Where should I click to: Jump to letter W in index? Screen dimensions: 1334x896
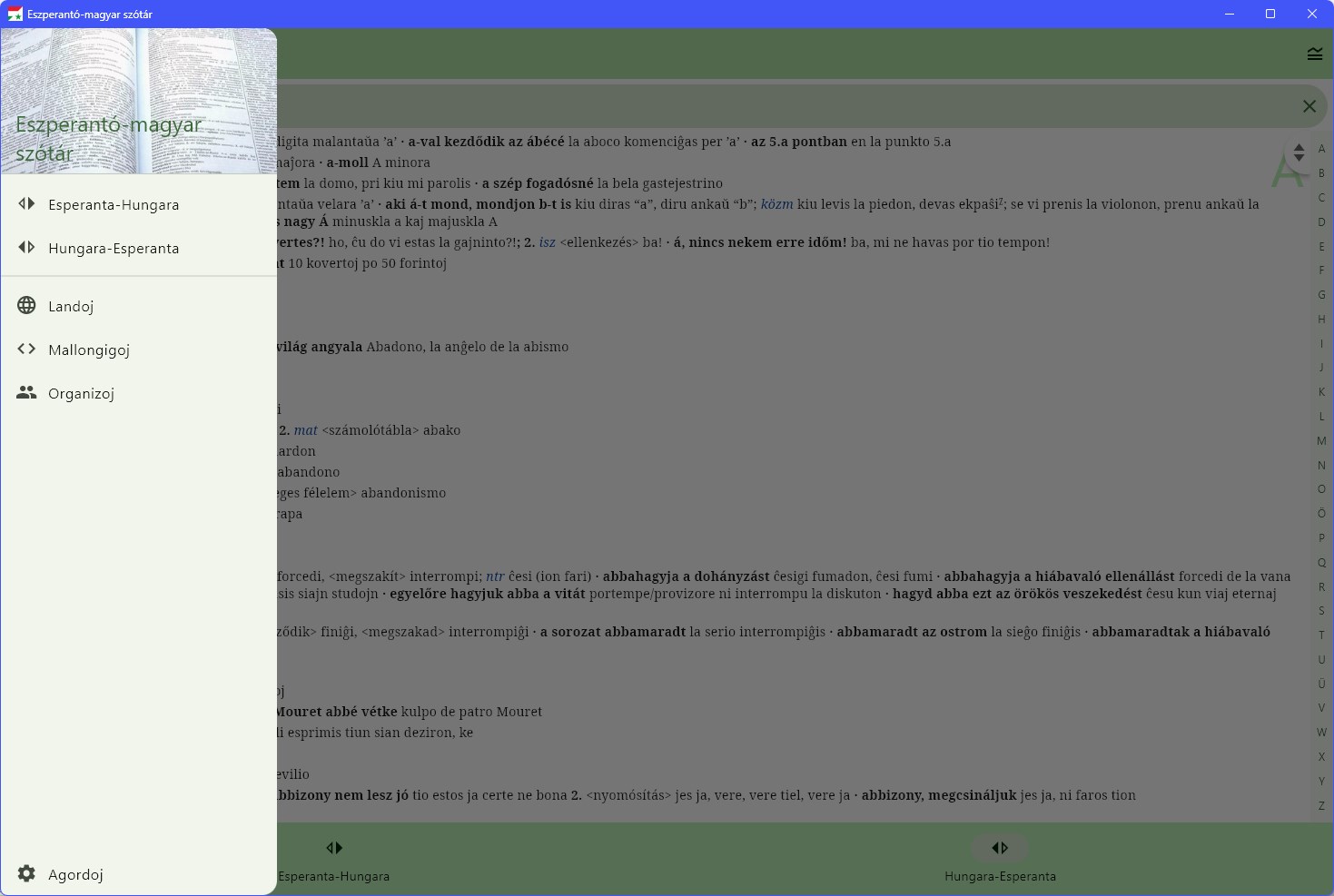1321,733
